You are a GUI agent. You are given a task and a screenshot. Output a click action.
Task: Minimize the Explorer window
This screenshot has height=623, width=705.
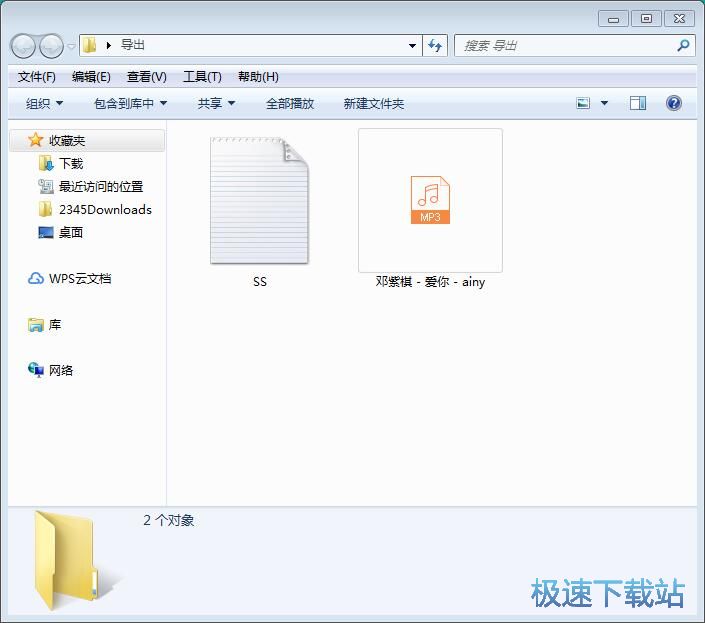pos(613,19)
